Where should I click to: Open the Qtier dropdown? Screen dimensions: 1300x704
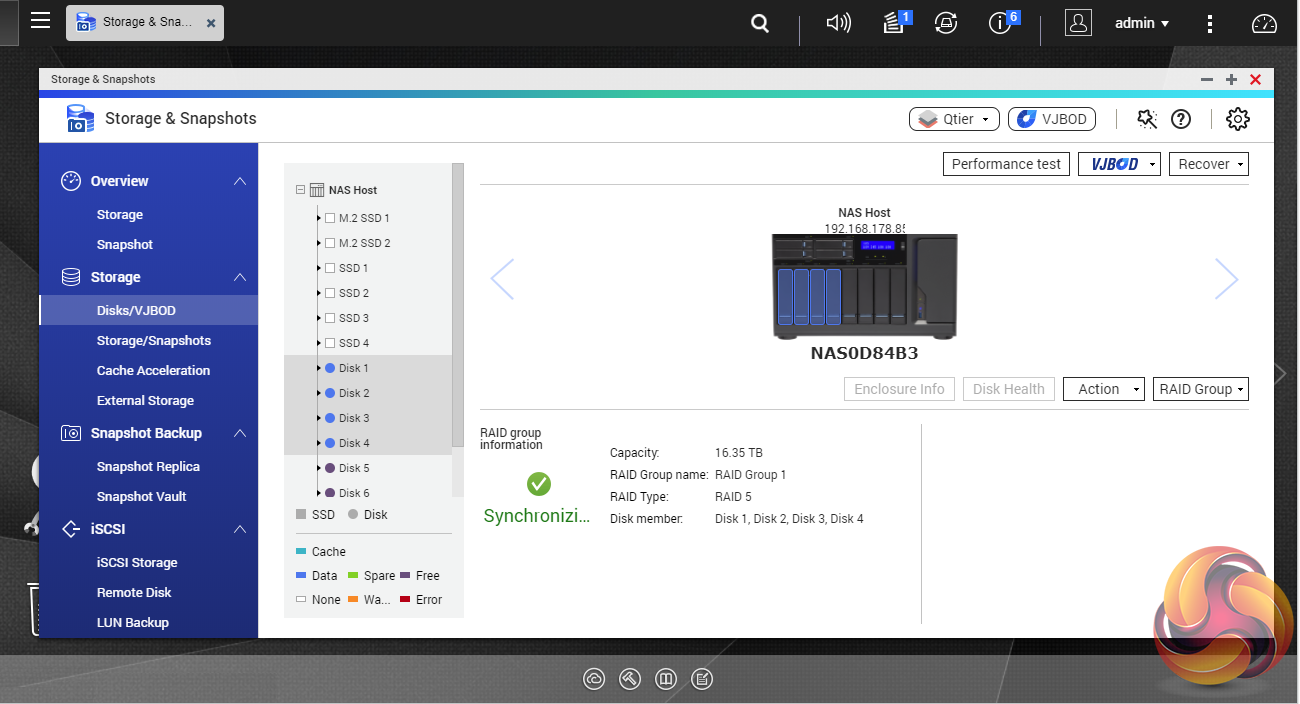click(954, 119)
